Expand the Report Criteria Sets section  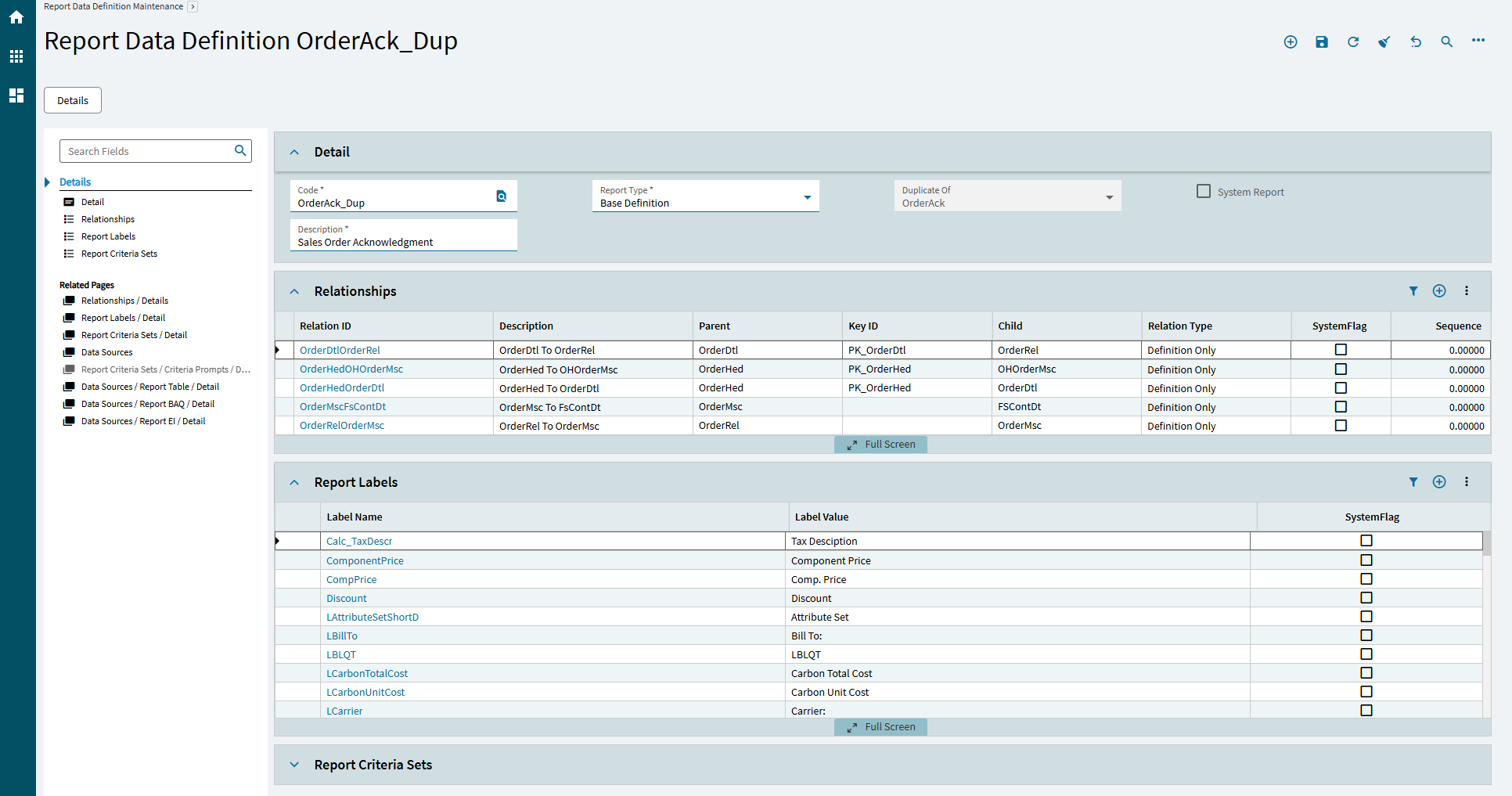point(294,765)
